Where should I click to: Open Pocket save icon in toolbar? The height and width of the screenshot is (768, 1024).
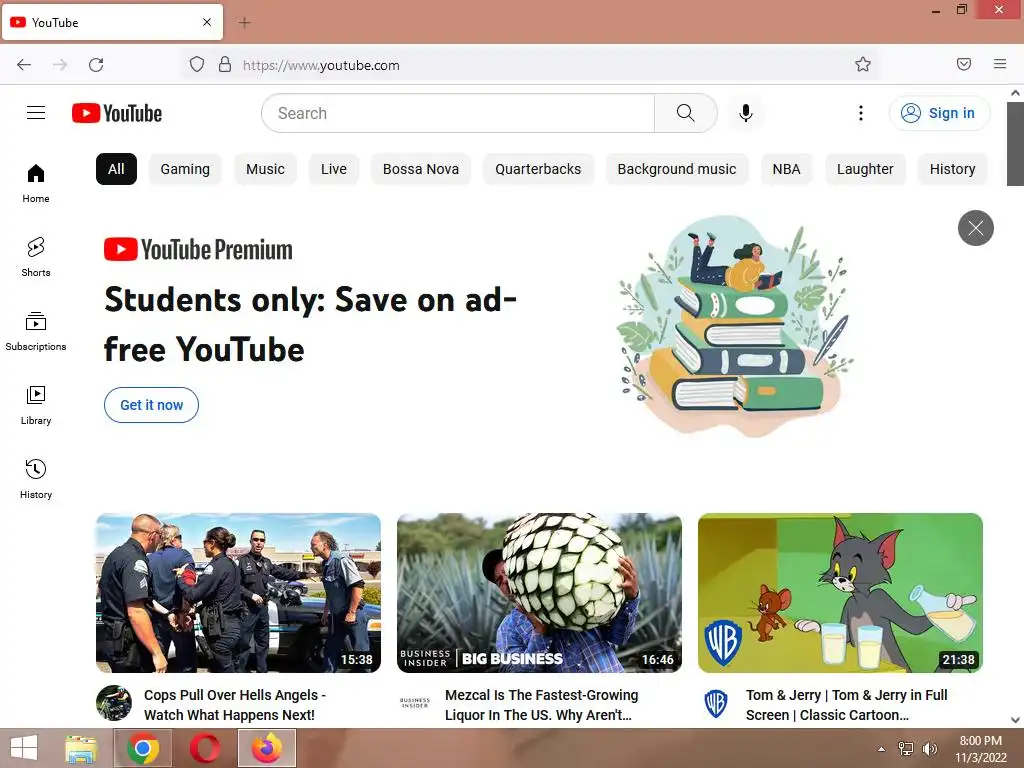(x=964, y=64)
